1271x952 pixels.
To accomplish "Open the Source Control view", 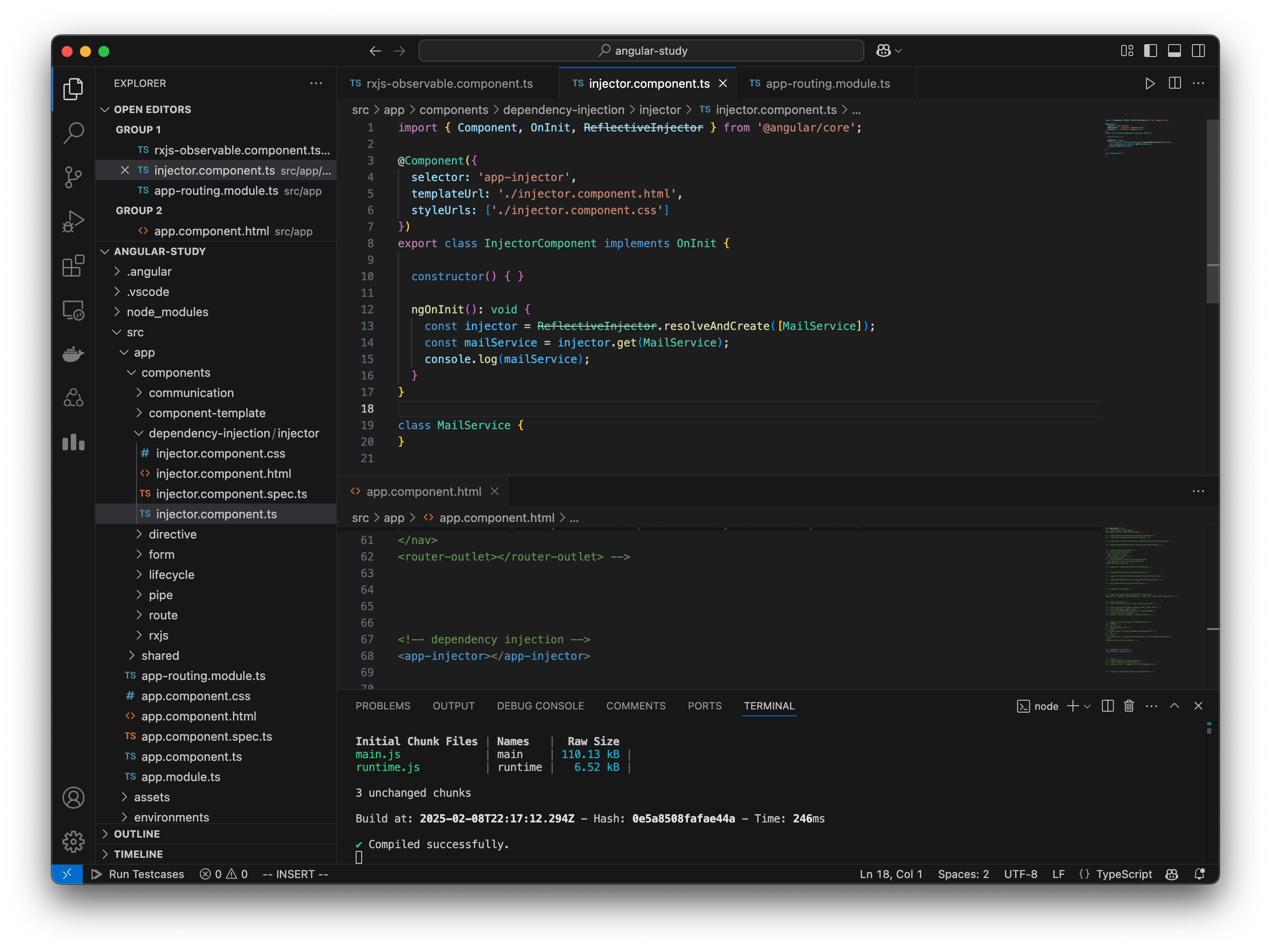I will pos(74,177).
